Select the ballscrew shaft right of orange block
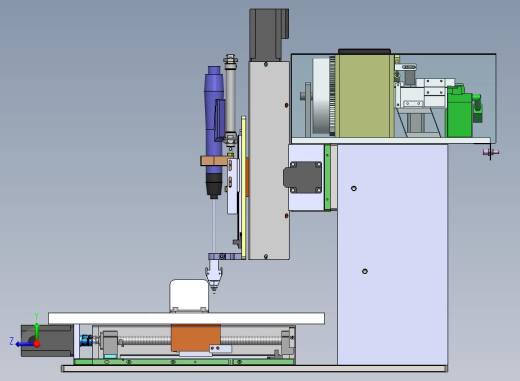This screenshot has height=381, width=520. tap(251, 341)
